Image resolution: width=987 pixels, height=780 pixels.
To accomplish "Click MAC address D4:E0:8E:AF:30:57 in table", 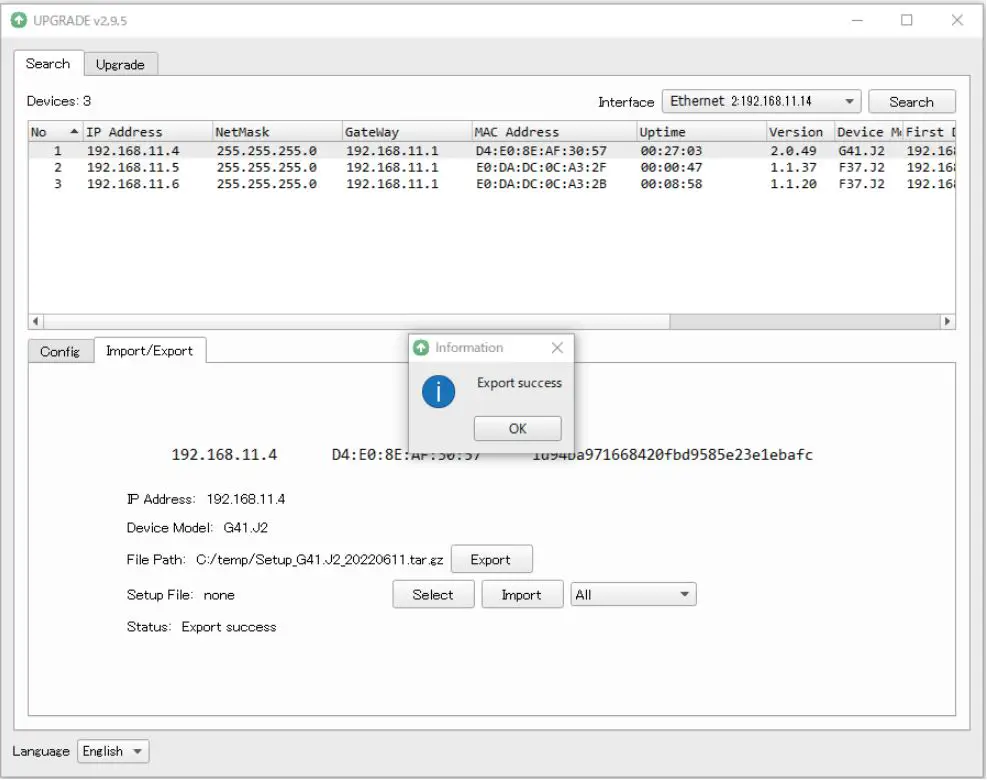I will 541,151.
